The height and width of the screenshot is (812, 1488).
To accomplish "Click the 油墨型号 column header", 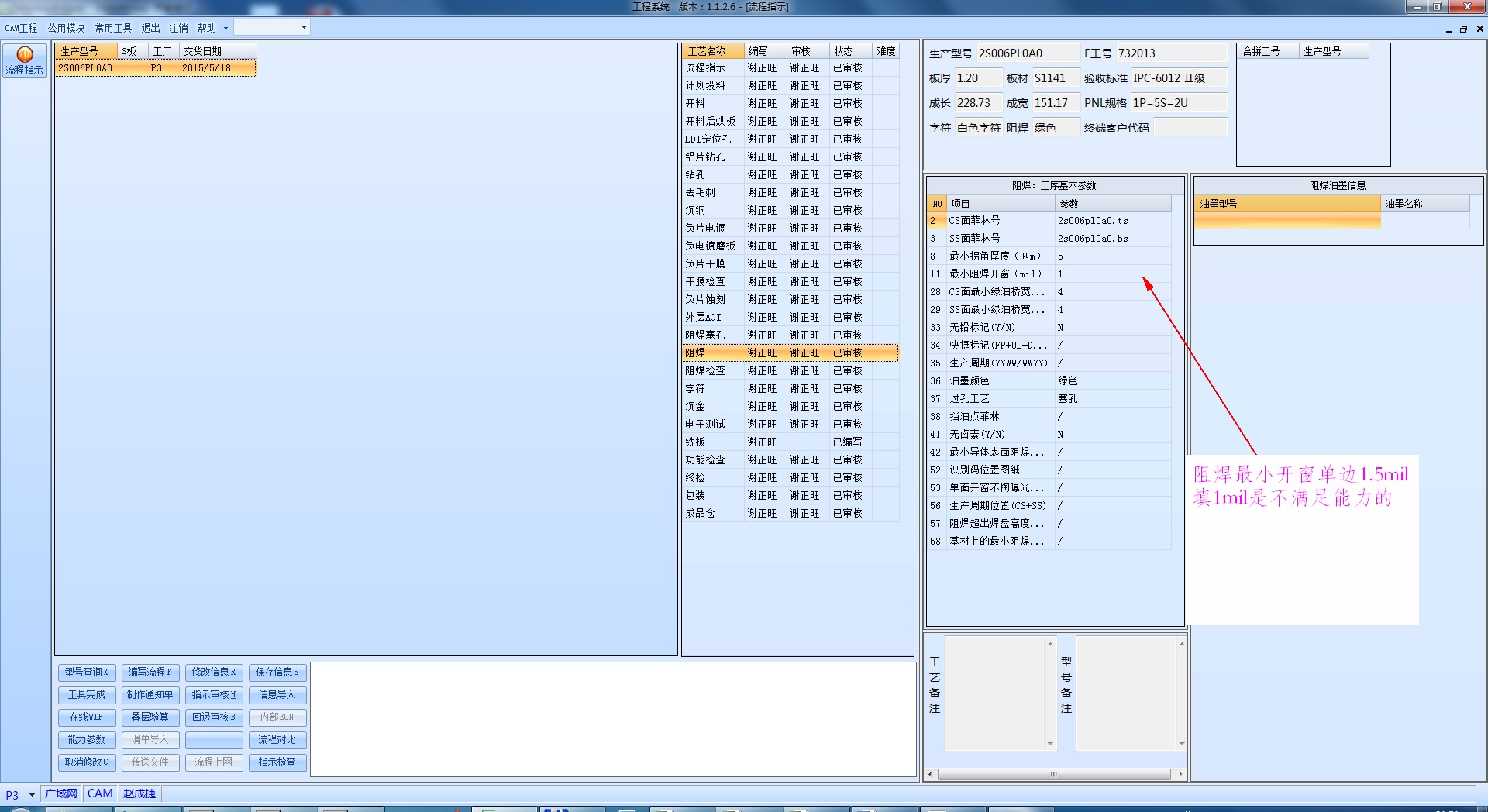I will click(1288, 204).
